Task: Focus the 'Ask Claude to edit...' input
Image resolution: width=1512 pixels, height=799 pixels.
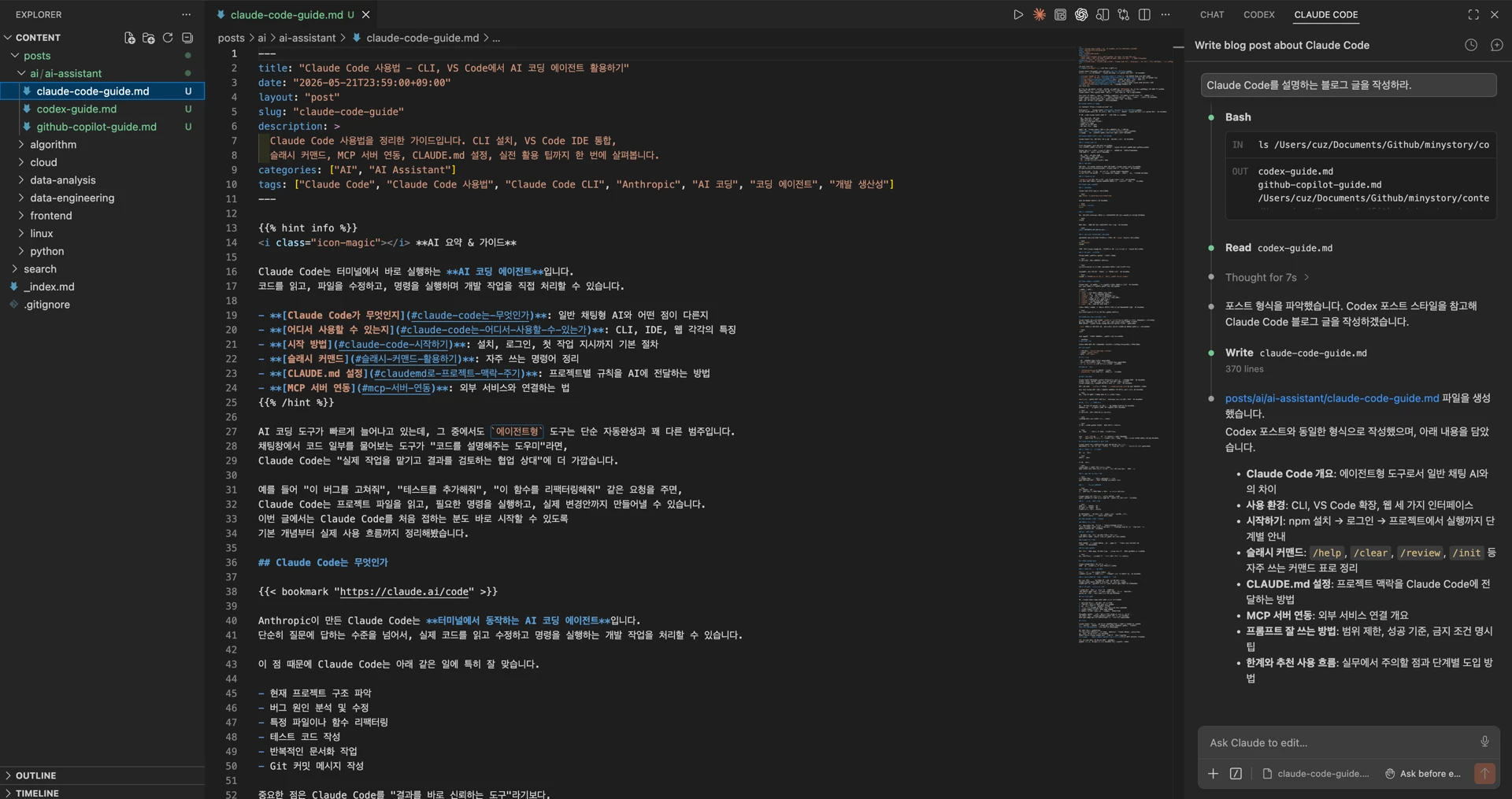Action: click(x=1339, y=742)
